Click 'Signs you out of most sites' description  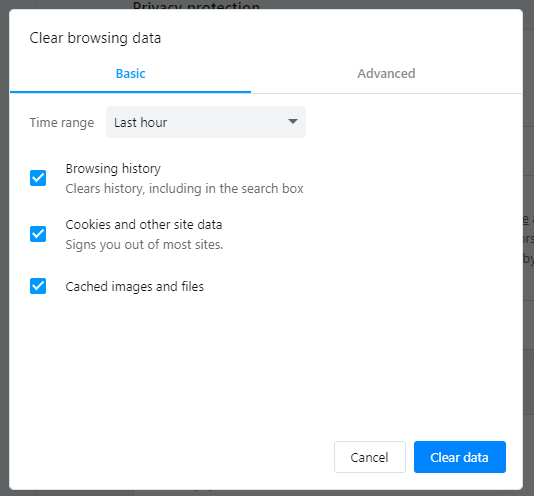pos(144,245)
